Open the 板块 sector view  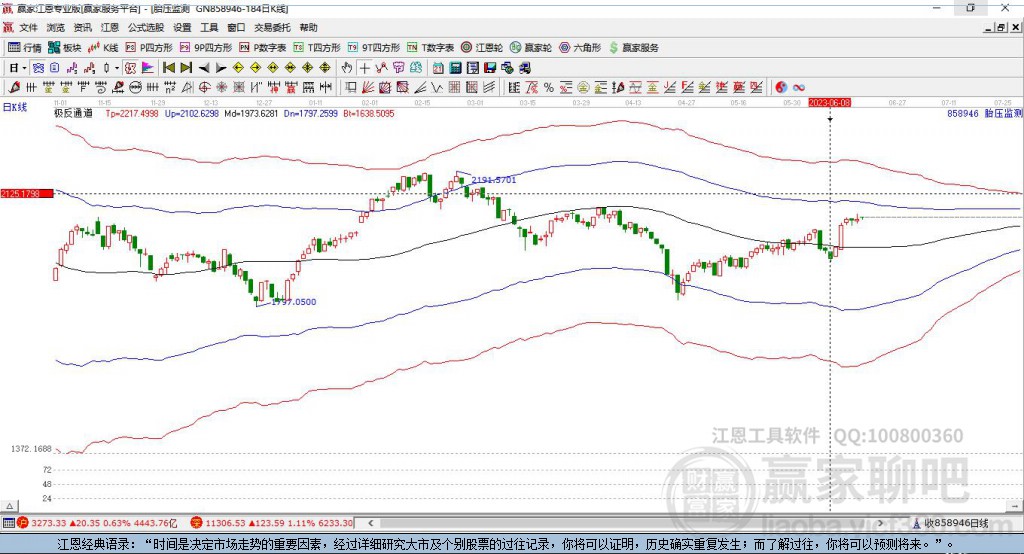(64, 48)
